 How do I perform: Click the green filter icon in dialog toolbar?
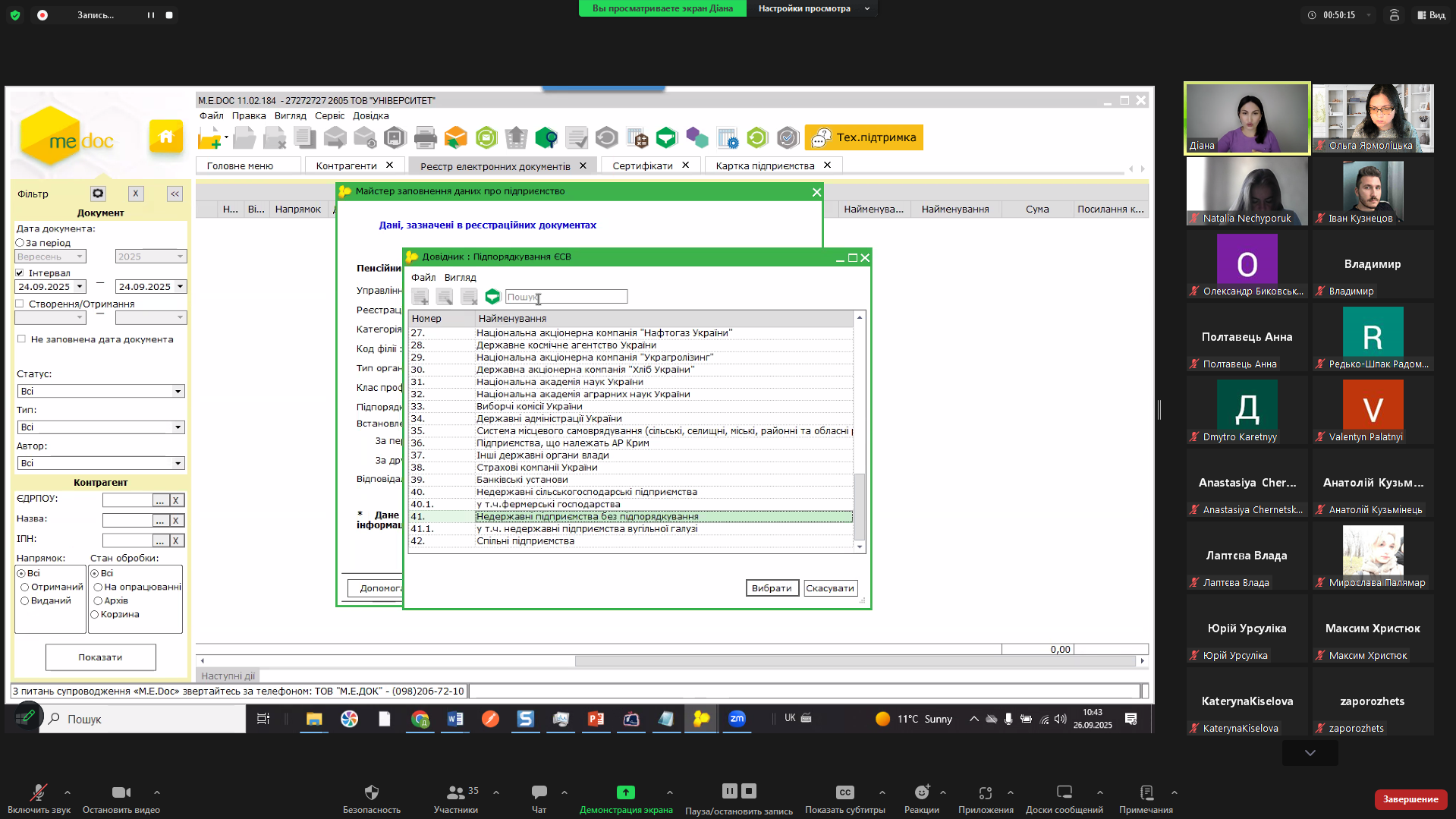[492, 297]
